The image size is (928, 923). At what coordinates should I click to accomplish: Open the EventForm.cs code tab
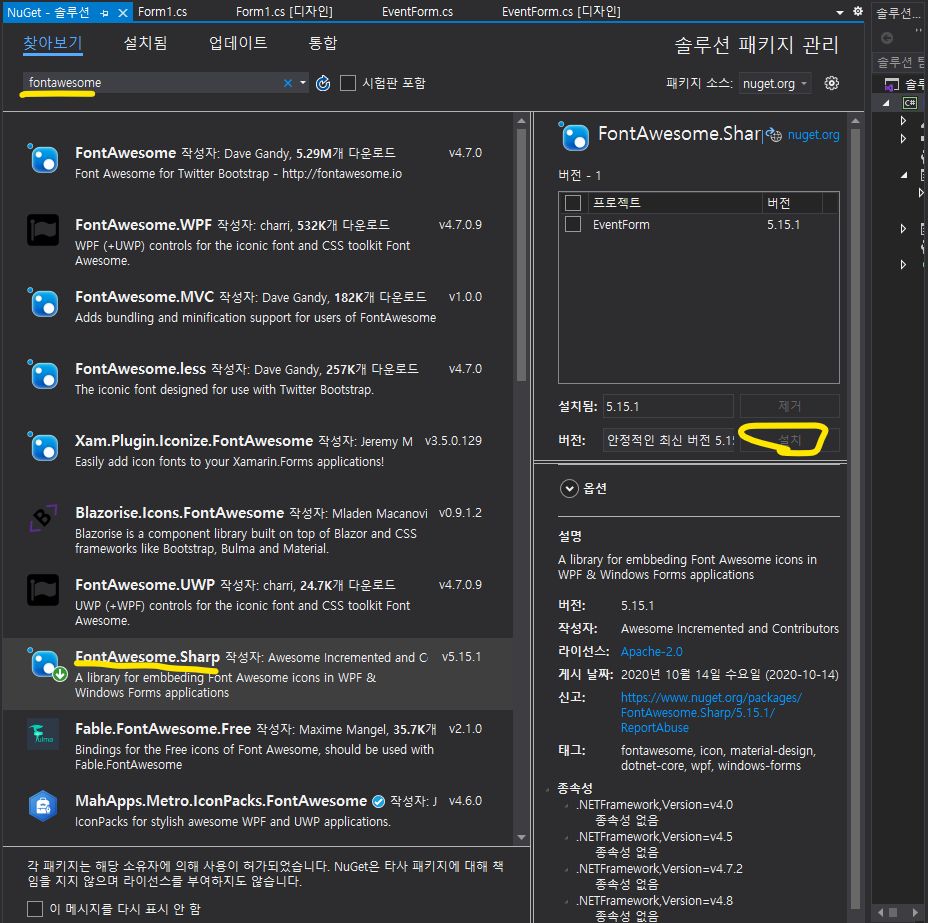tap(418, 12)
